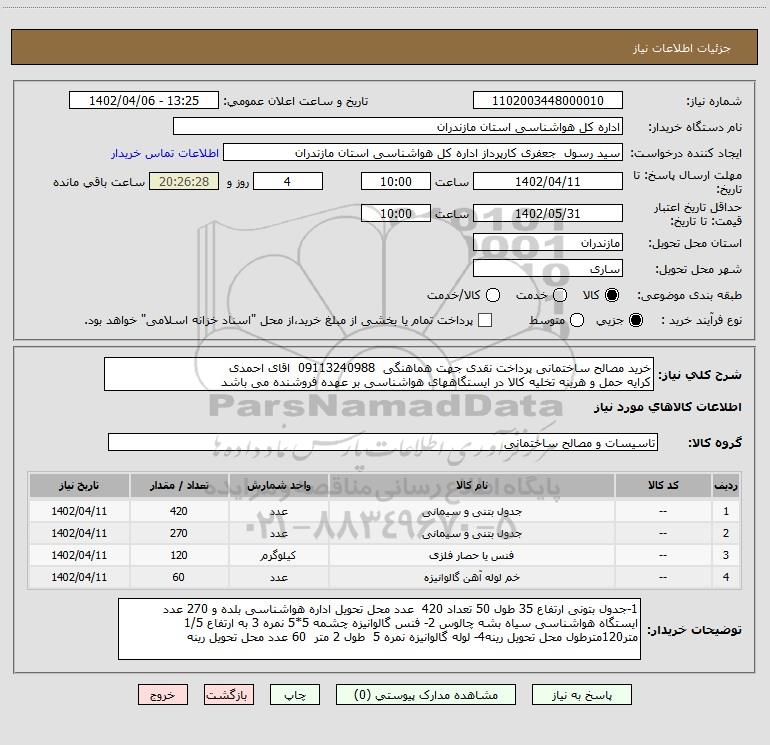Select the کالا radio button
The width and height of the screenshot is (770, 745).
[612, 295]
